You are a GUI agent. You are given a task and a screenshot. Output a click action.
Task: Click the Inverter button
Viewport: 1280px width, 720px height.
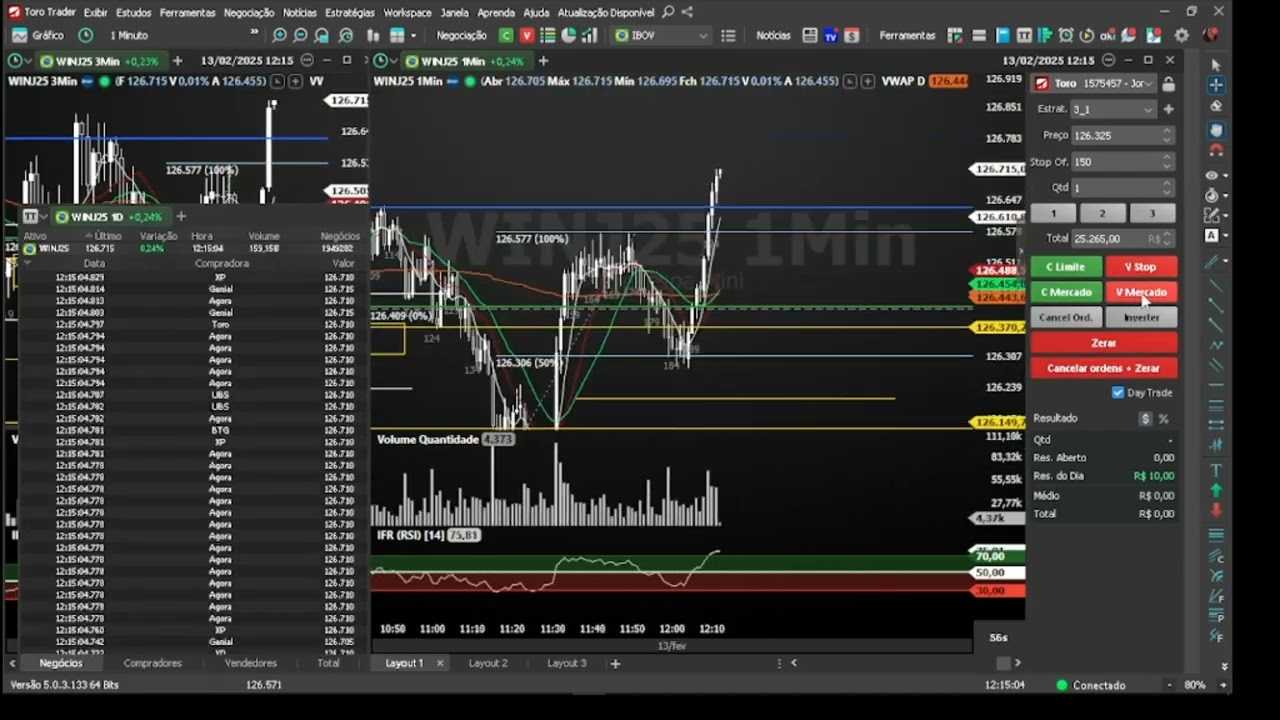[x=1141, y=317]
